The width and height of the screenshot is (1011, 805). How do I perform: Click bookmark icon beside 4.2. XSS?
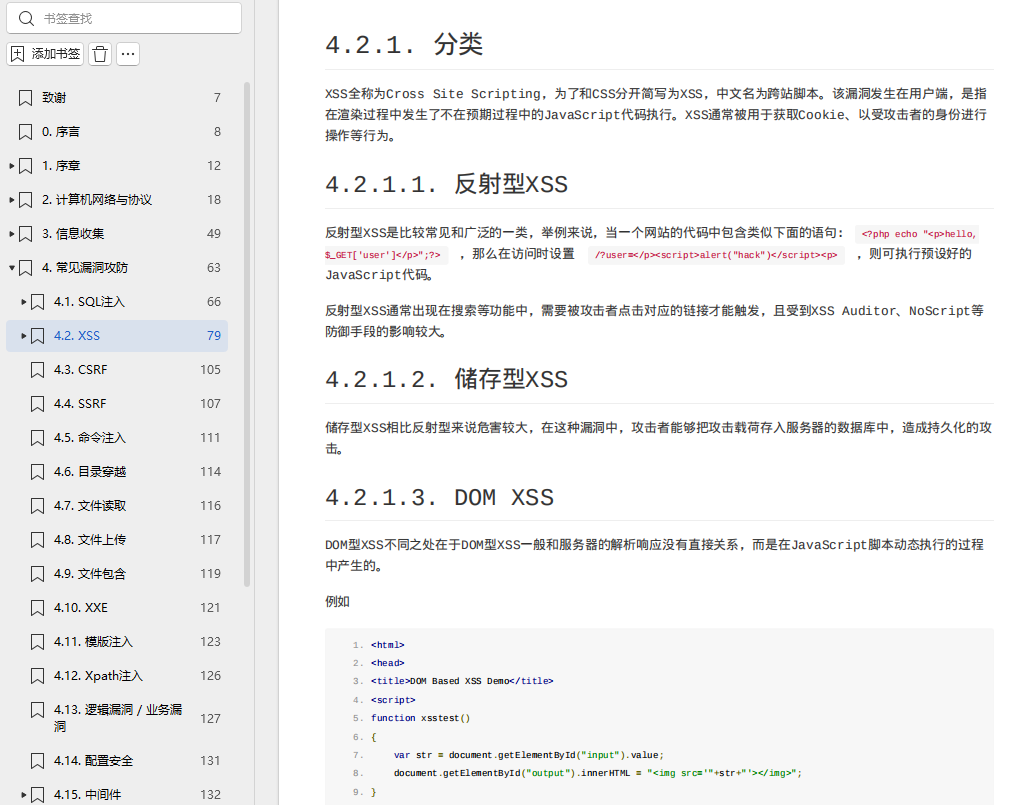pos(37,336)
